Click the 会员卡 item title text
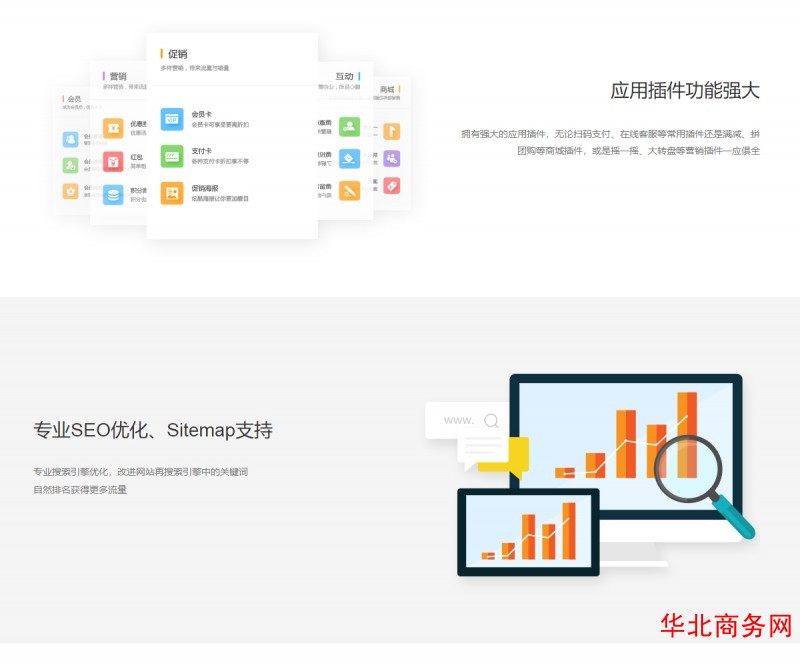Image resolution: width=800 pixels, height=671 pixels. (202, 114)
